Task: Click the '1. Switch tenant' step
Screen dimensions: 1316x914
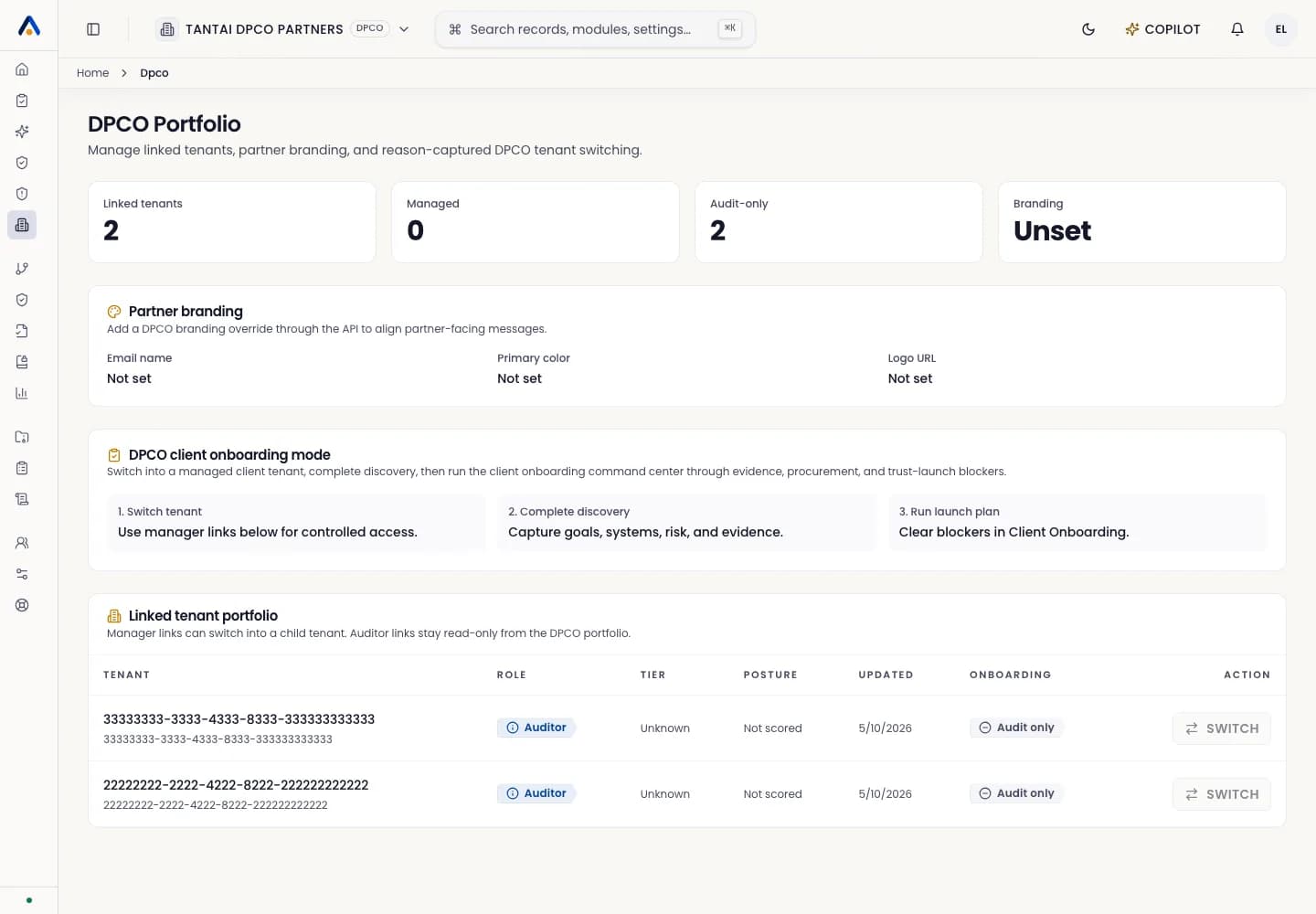Action: (x=296, y=523)
